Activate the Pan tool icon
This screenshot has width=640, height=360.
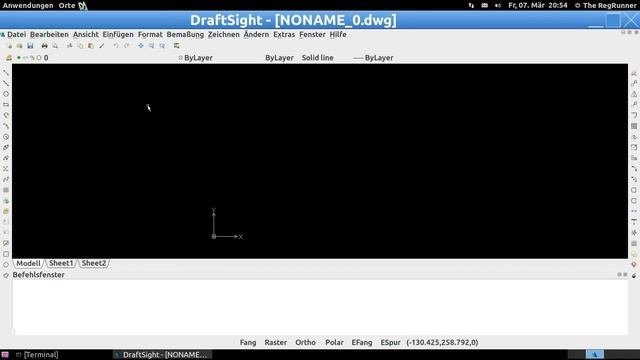(141, 46)
